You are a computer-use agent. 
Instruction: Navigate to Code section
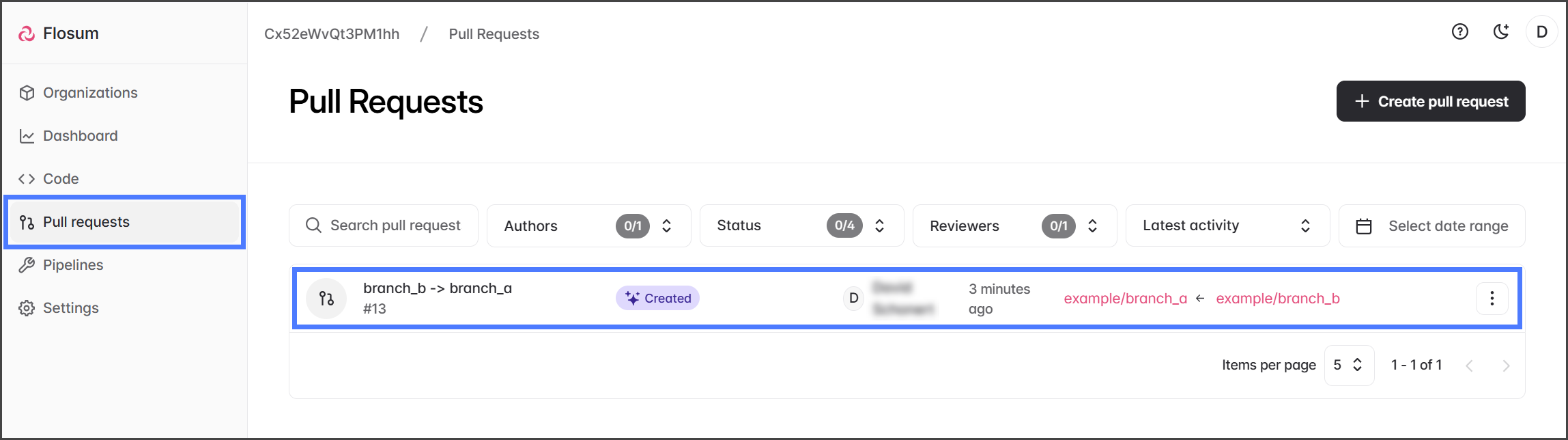tap(61, 179)
